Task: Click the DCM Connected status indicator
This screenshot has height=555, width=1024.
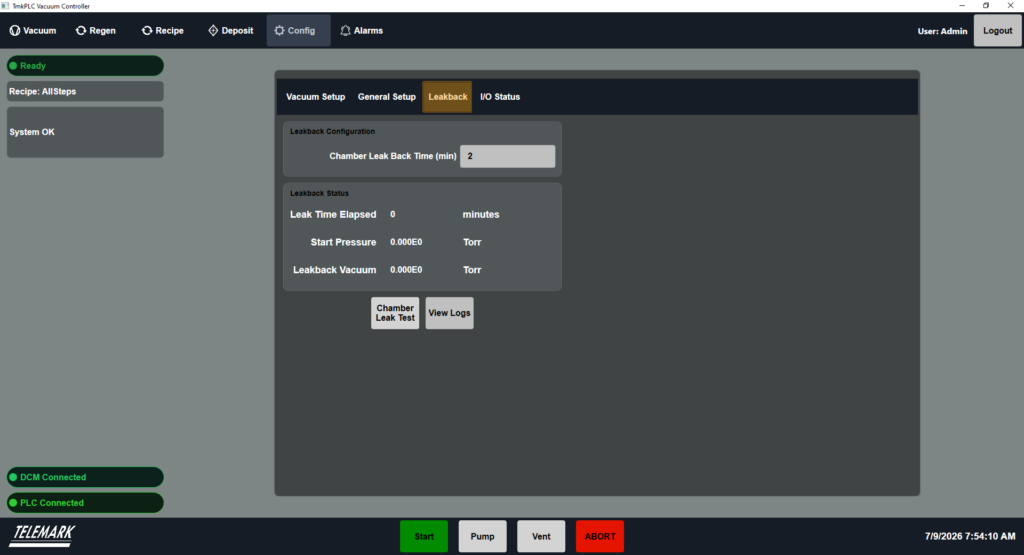Action: tap(85, 477)
